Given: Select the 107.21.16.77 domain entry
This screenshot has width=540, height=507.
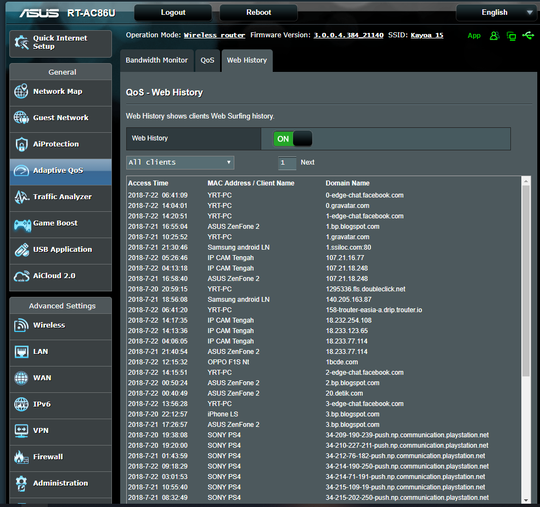Looking at the screenshot, I should click(345, 258).
